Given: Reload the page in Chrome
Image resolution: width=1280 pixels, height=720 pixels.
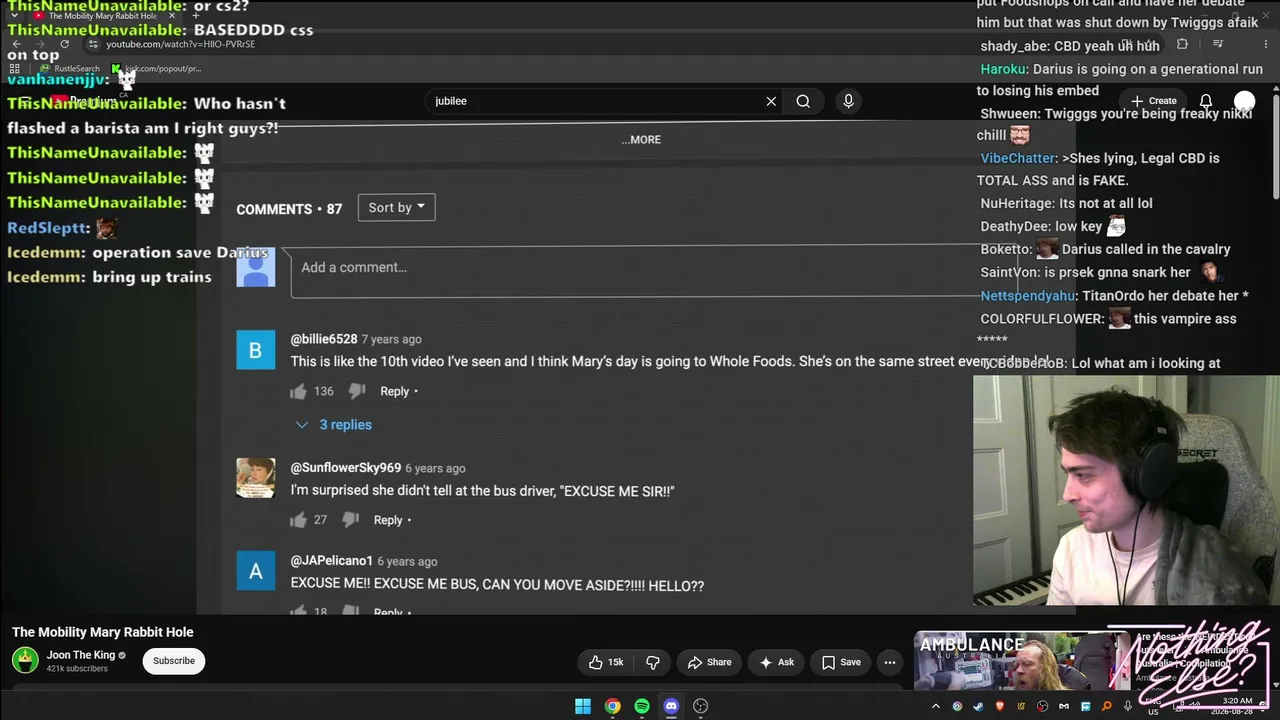Looking at the screenshot, I should click(64, 44).
